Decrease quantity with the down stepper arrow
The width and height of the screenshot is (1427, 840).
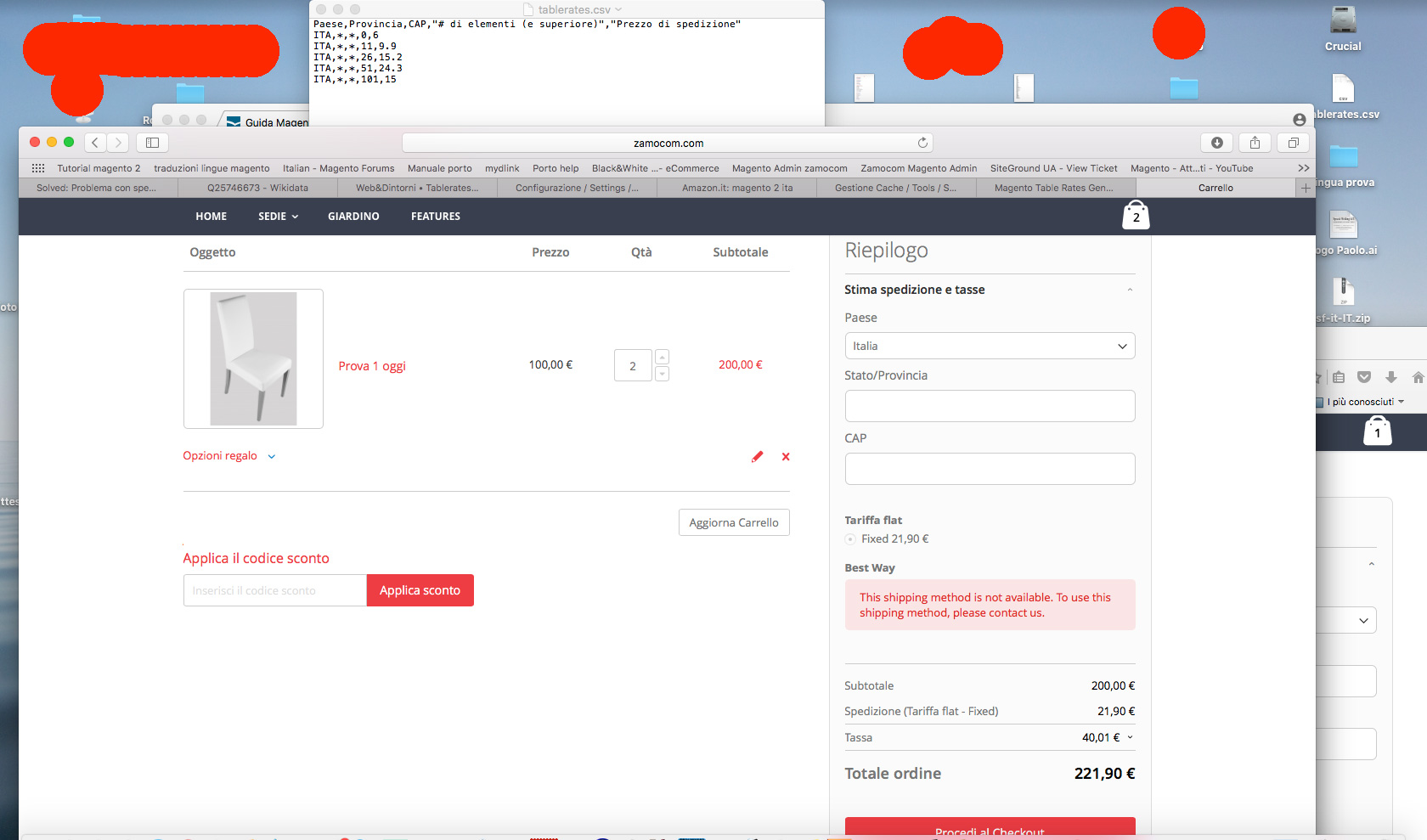(x=662, y=373)
